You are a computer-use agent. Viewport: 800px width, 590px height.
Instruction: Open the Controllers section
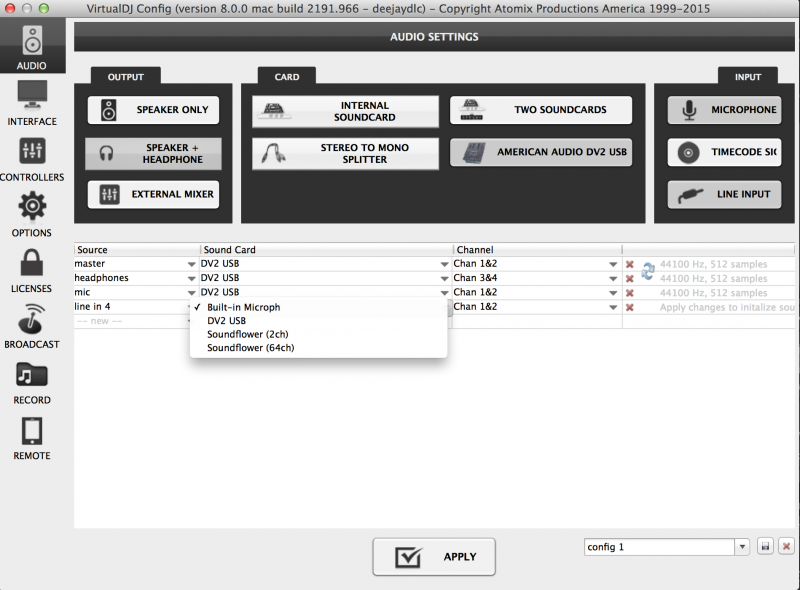pyautogui.click(x=32, y=159)
